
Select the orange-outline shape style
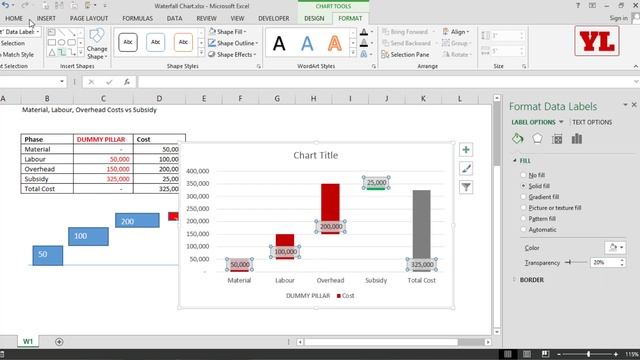tap(183, 42)
